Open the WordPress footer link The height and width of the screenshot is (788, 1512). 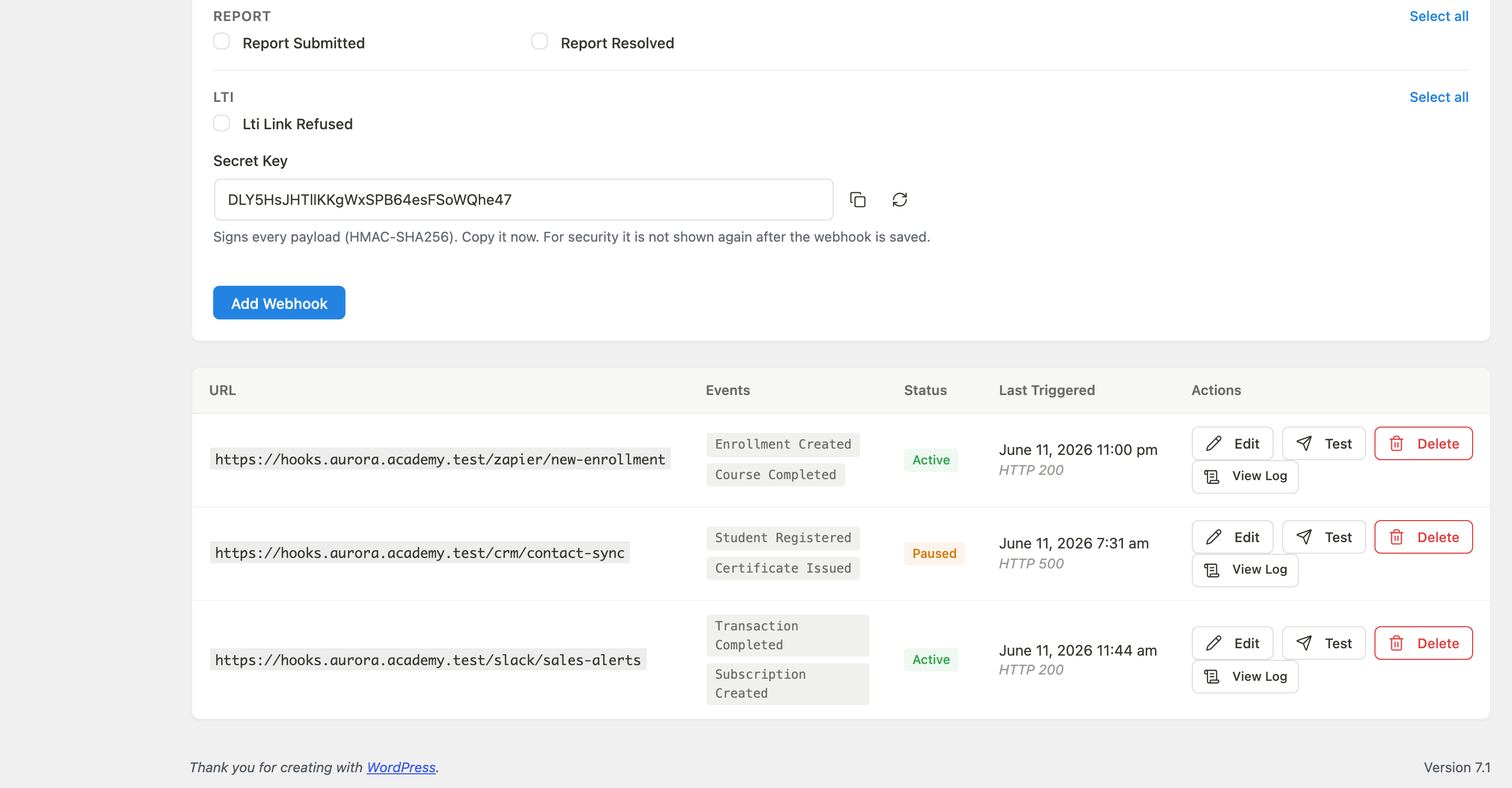click(401, 767)
